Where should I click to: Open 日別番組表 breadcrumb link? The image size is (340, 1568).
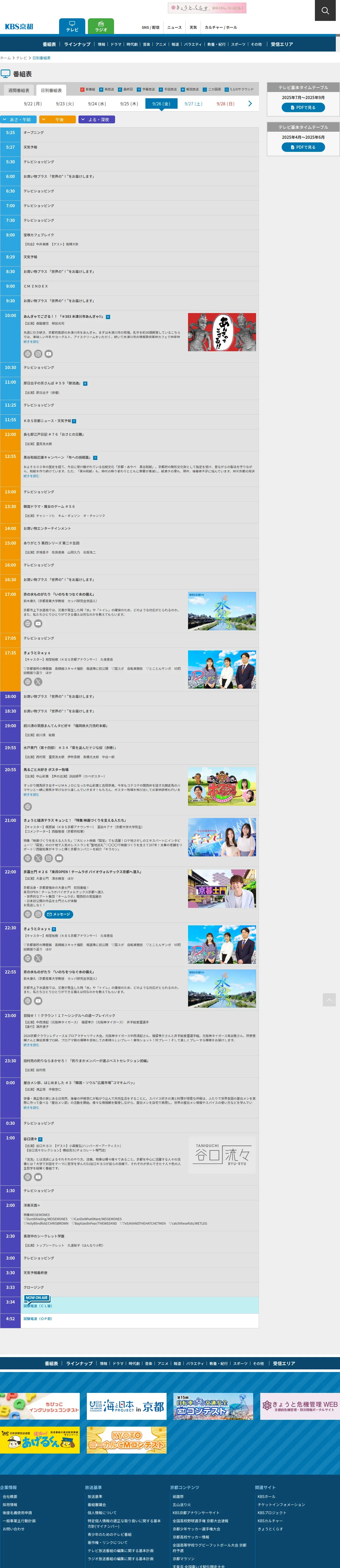tap(41, 58)
